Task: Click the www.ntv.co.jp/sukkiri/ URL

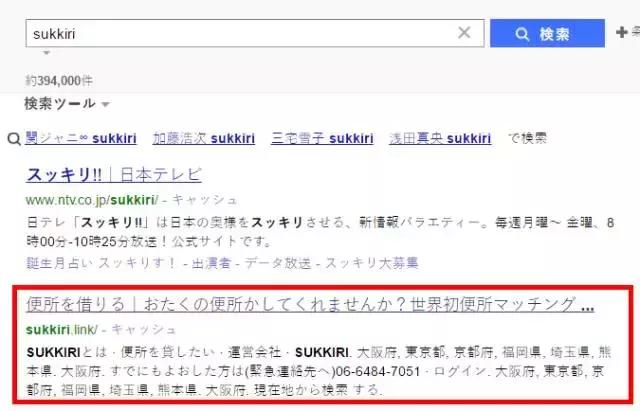Action: point(92,200)
